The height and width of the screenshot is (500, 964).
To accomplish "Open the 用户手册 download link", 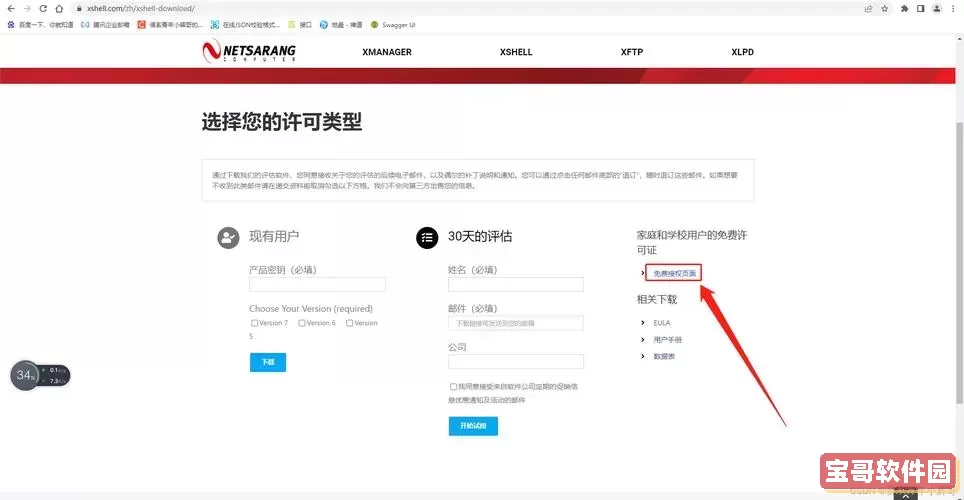I will click(668, 339).
